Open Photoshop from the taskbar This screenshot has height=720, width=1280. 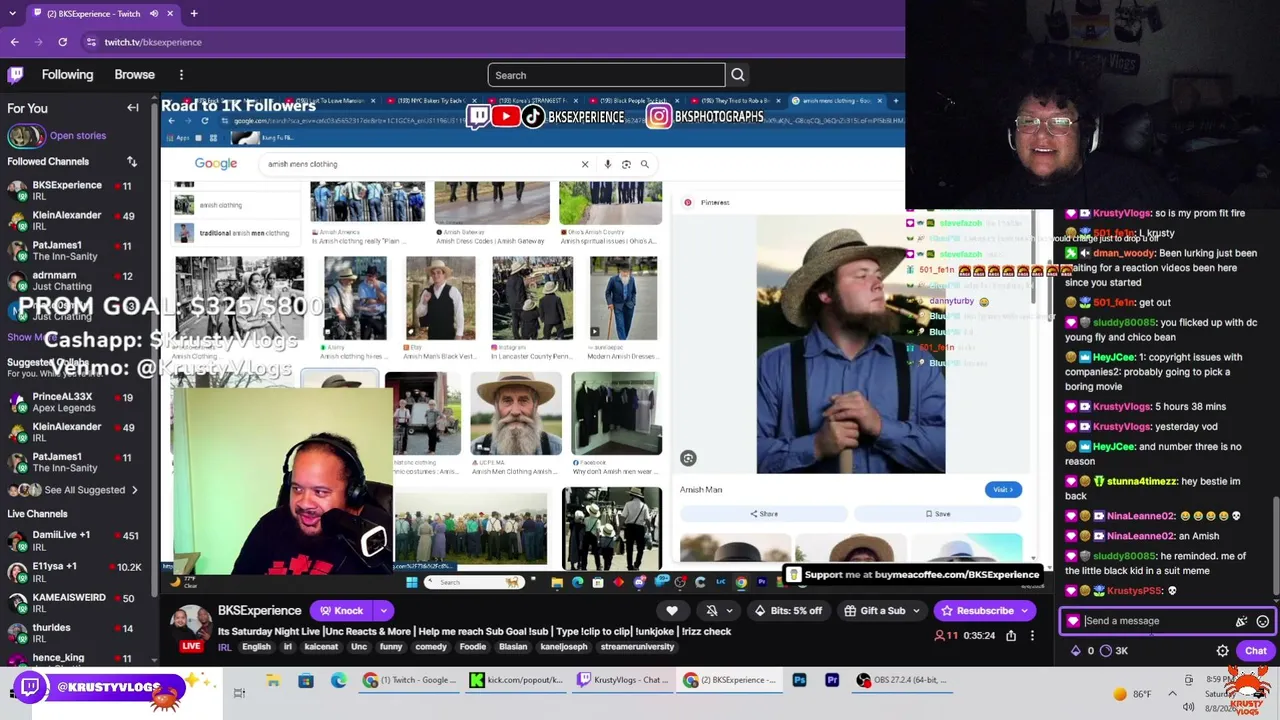point(799,680)
